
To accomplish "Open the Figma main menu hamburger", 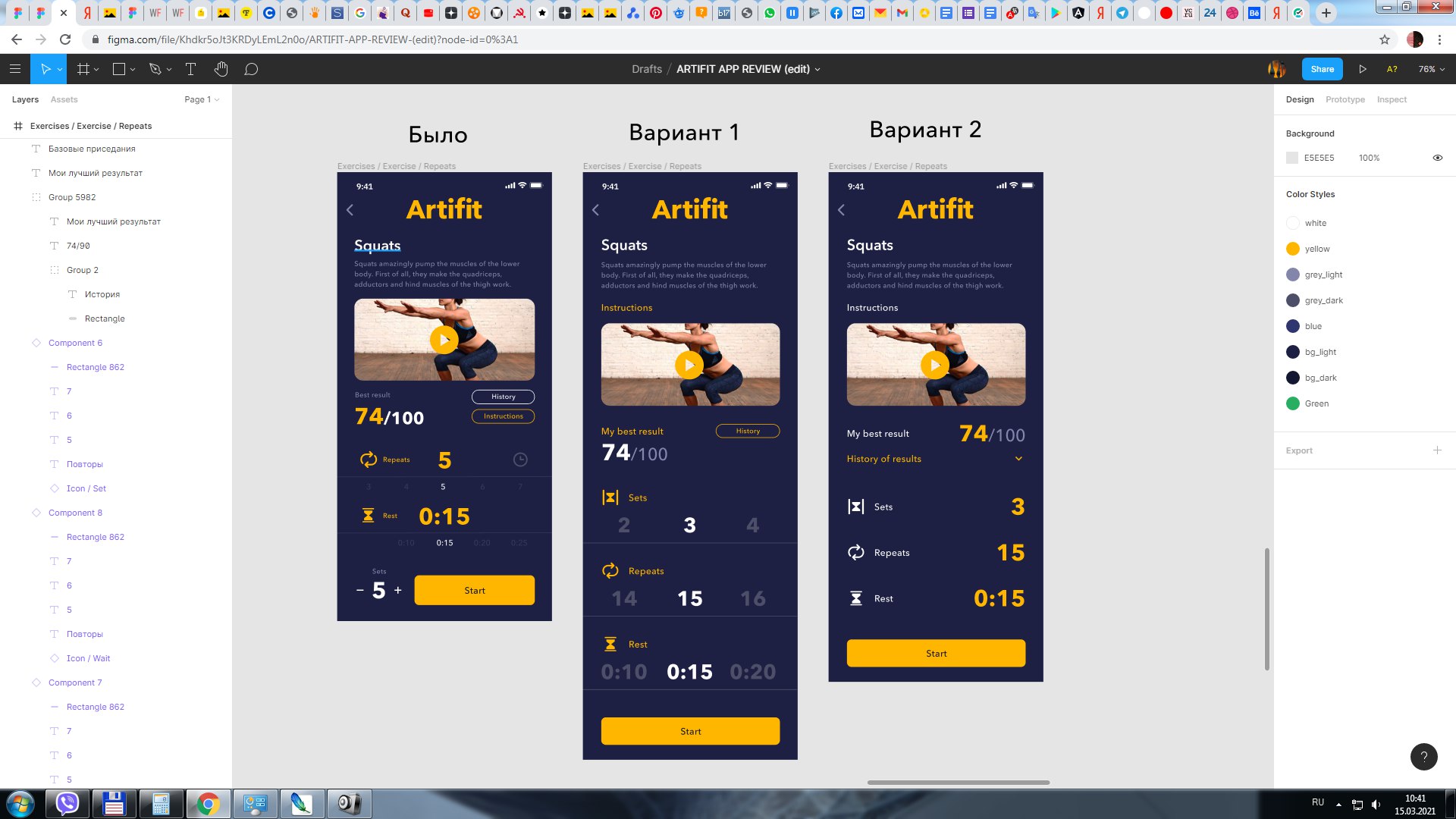I will pos(15,69).
